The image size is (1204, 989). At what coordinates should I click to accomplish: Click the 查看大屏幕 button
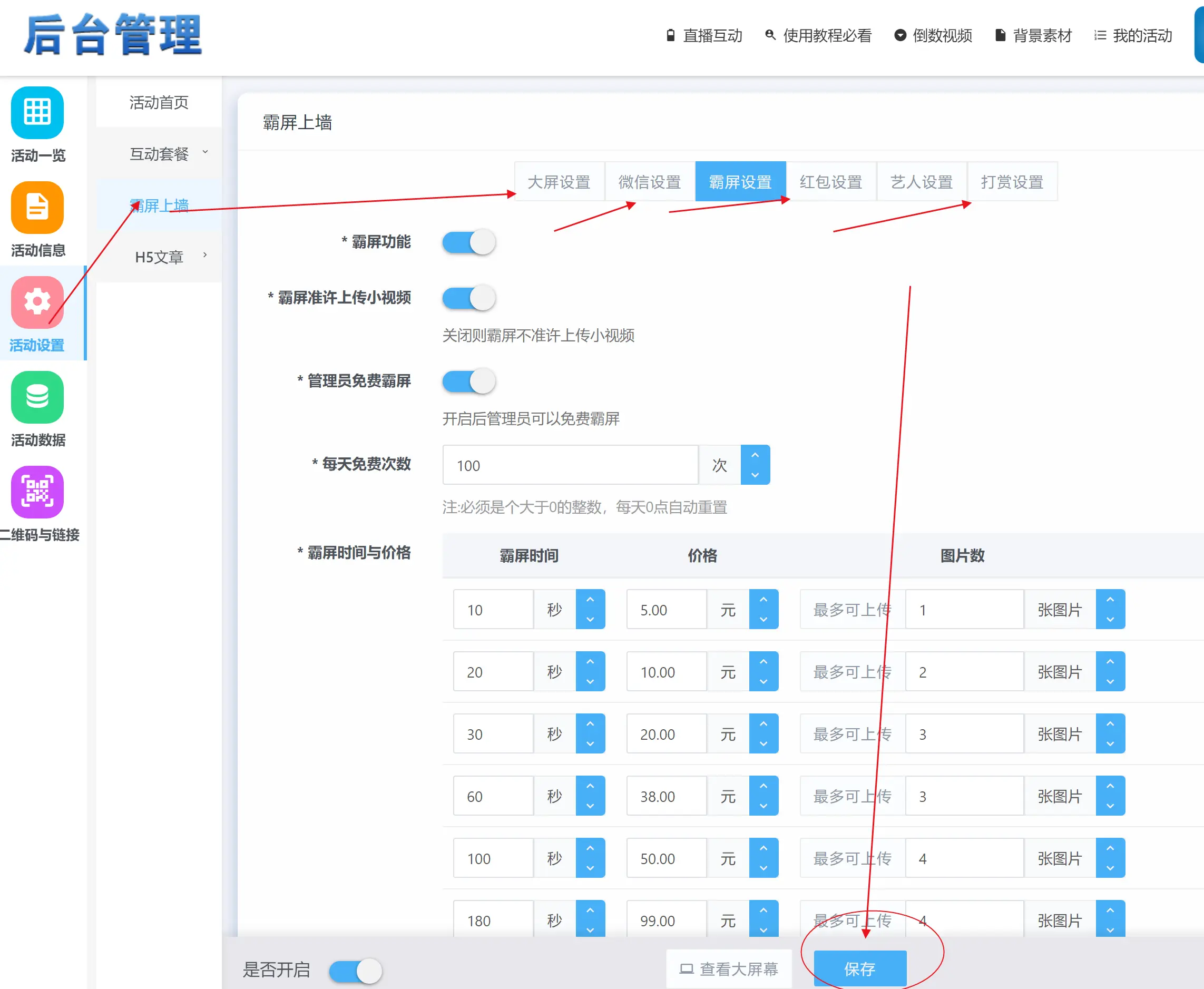pyautogui.click(x=729, y=968)
